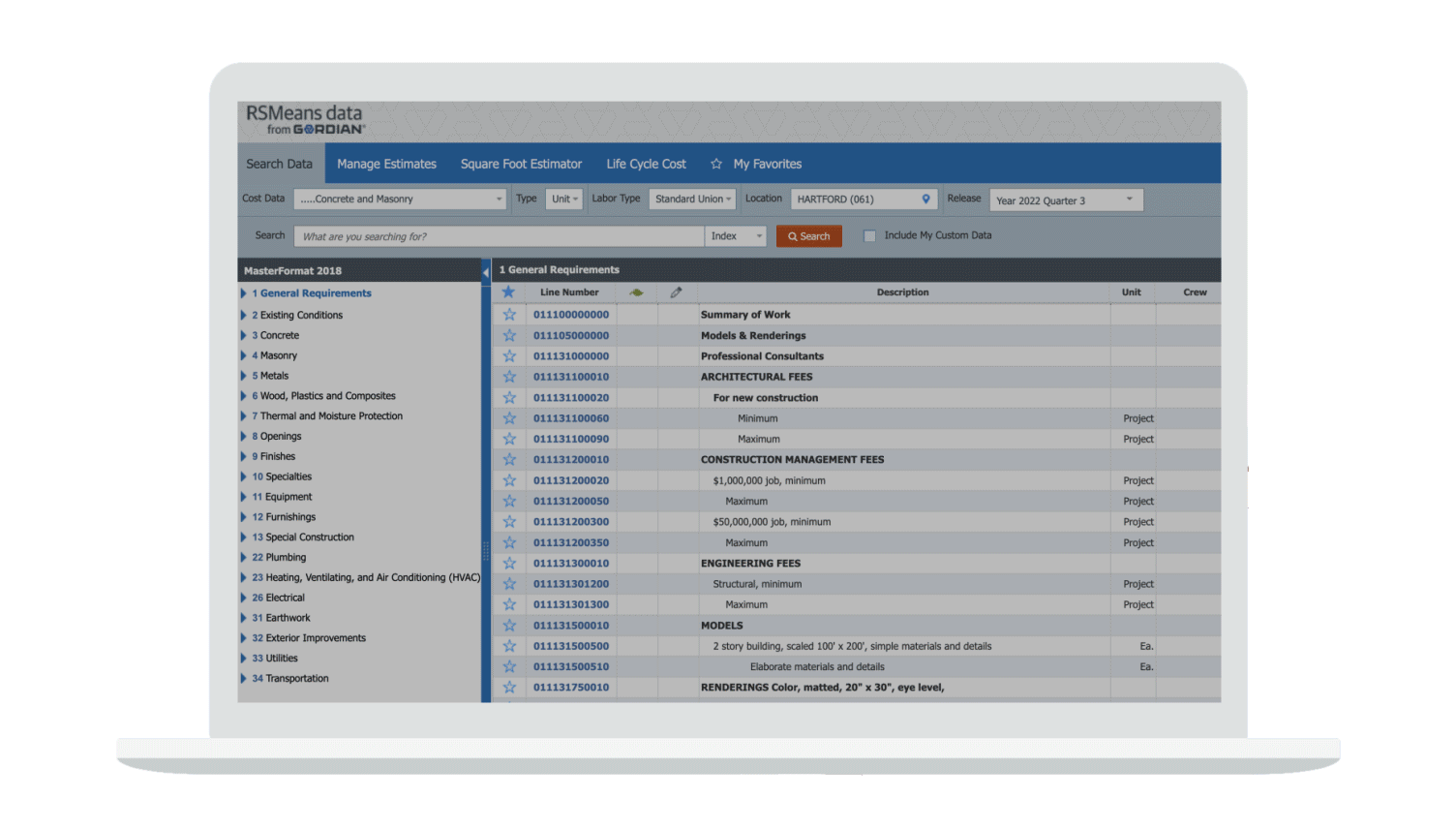Star line number 011131200050
Screen dimensions: 1456x829
(509, 501)
